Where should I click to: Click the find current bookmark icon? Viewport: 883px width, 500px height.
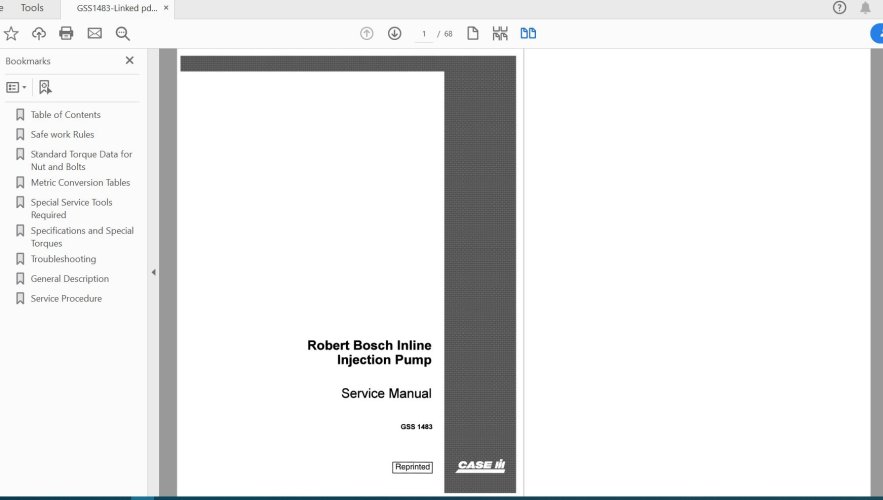[45, 87]
